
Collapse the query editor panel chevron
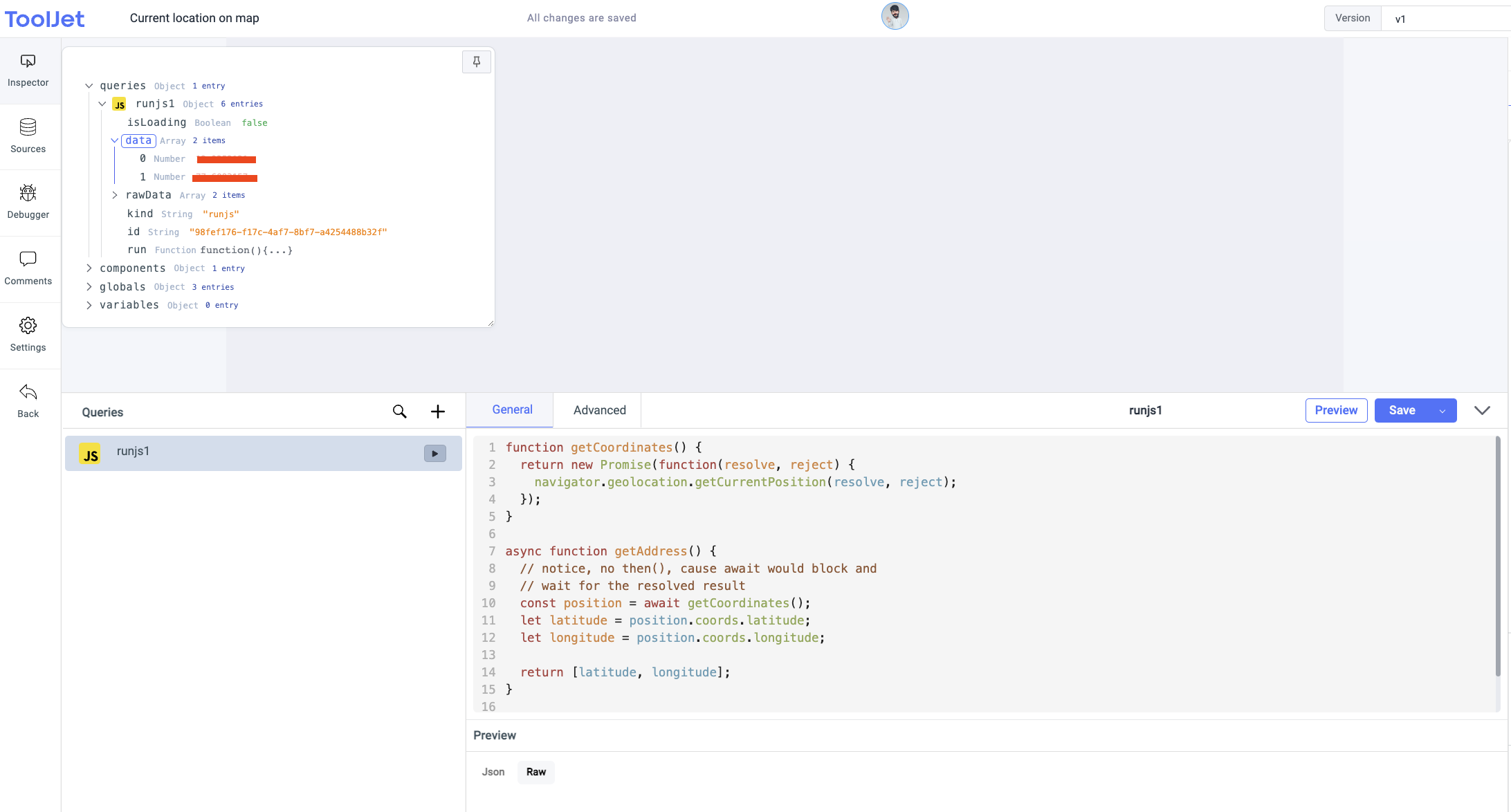click(1482, 410)
